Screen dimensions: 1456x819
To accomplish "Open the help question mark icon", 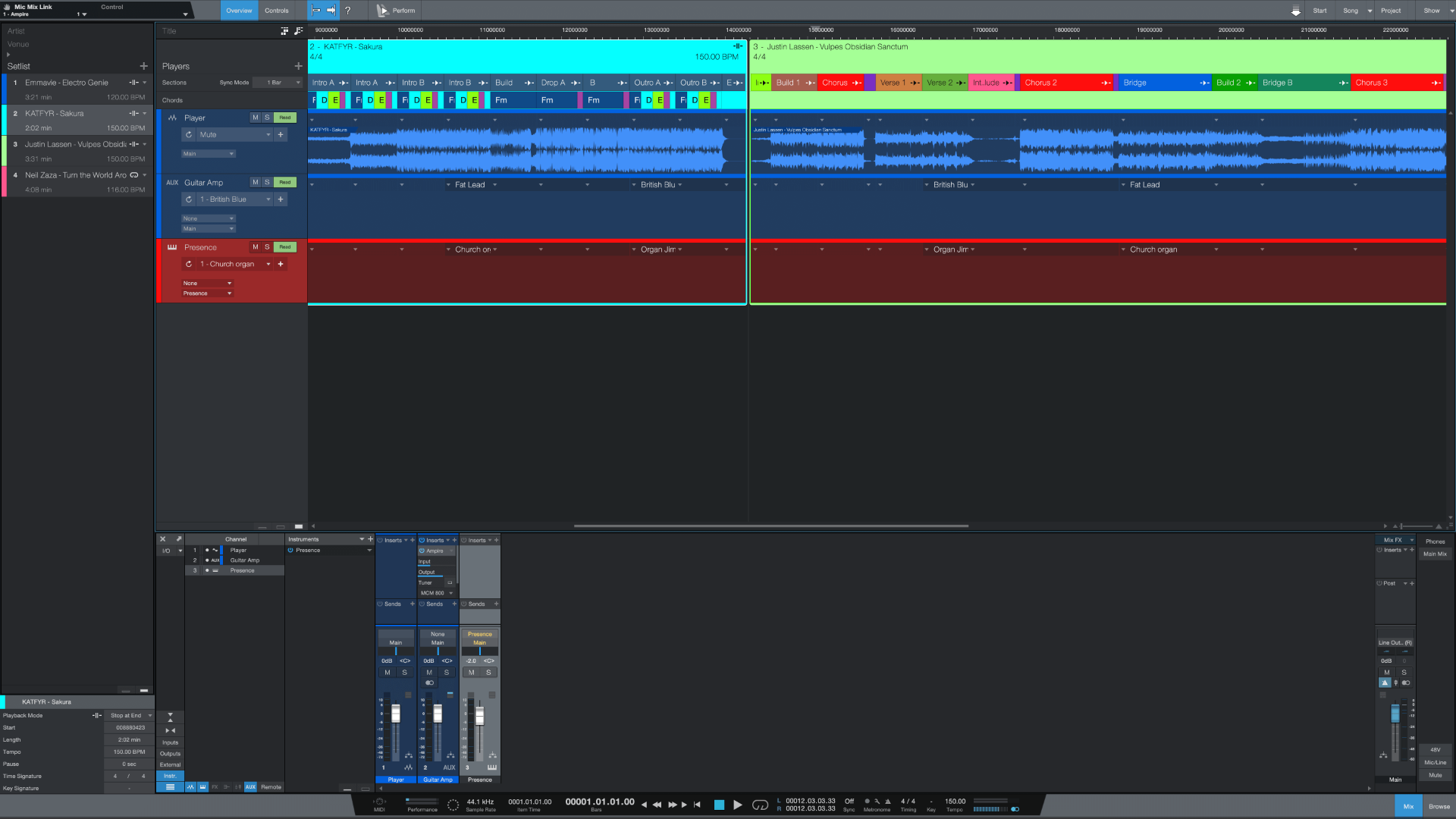I will [348, 11].
